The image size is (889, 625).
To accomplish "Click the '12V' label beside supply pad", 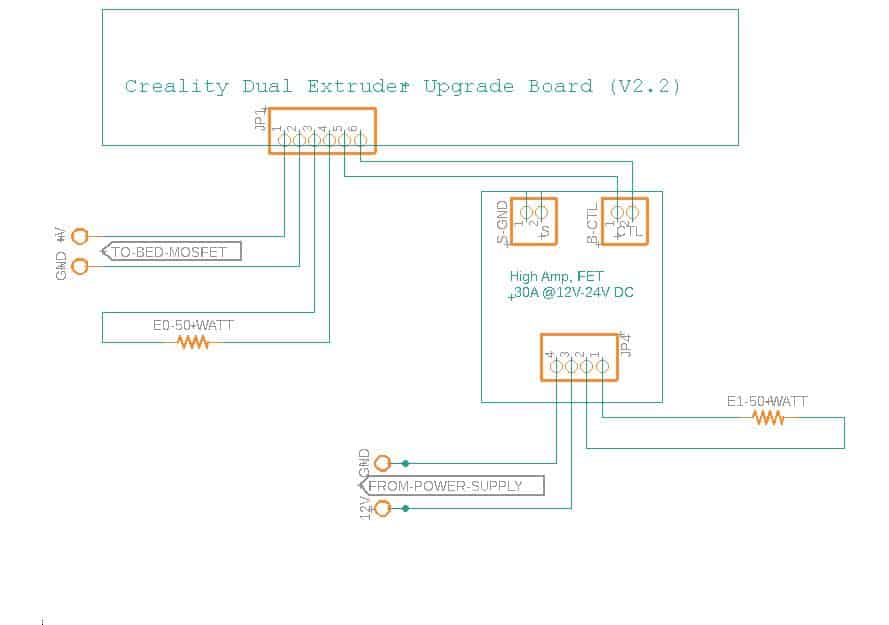I will (x=365, y=509).
